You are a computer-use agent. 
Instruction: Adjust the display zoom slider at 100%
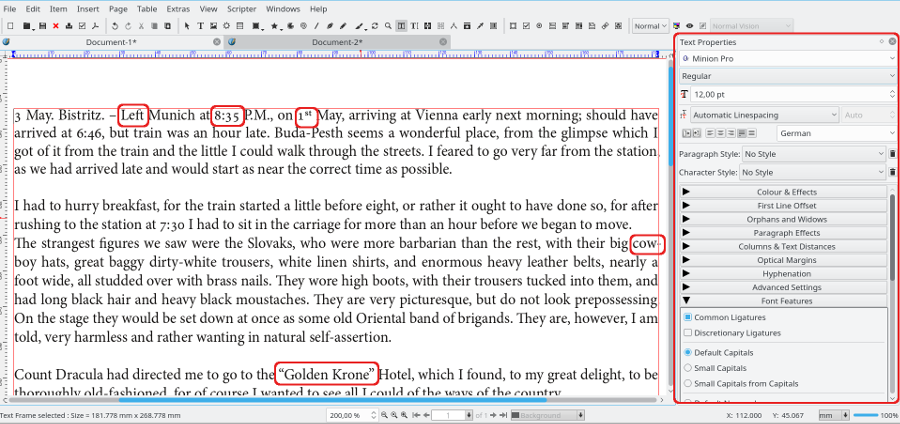click(x=866, y=415)
